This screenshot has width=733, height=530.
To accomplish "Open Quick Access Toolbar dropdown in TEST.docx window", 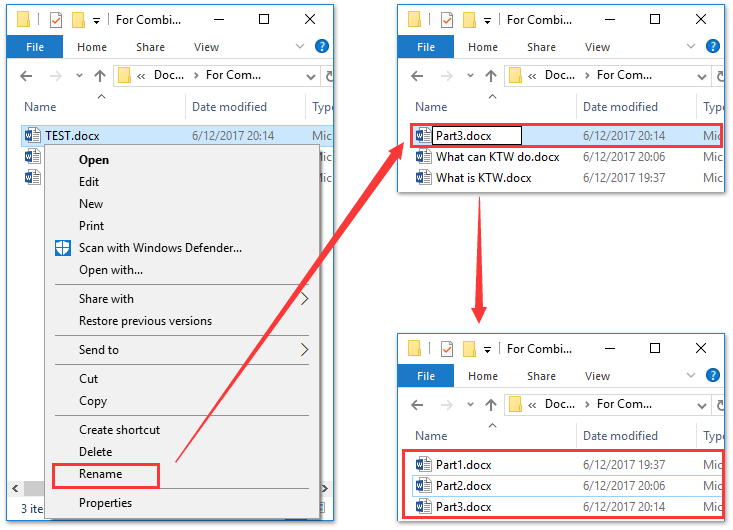I will click(x=97, y=20).
